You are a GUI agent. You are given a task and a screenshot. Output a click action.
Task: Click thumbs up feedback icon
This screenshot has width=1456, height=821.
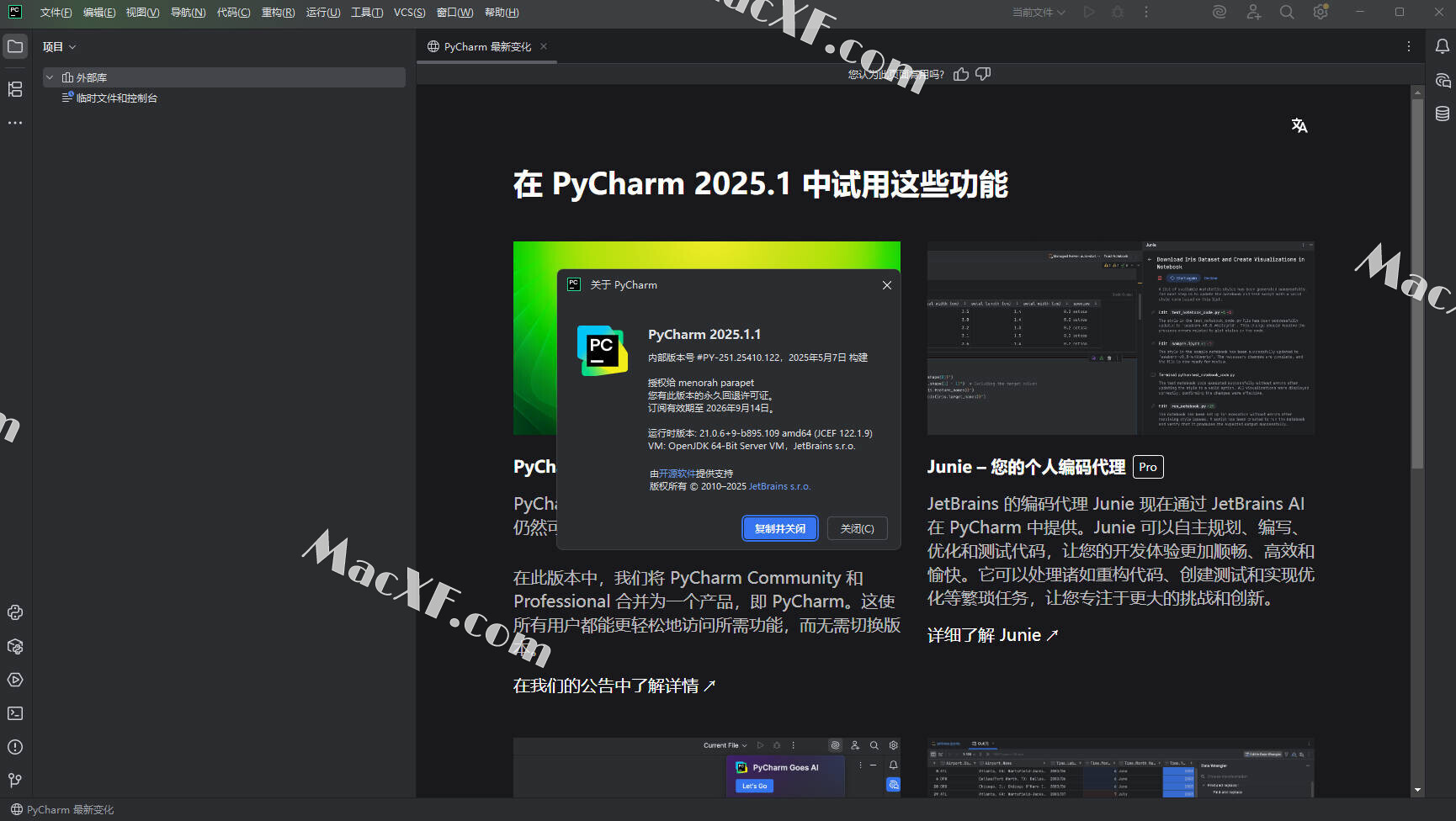click(x=961, y=74)
